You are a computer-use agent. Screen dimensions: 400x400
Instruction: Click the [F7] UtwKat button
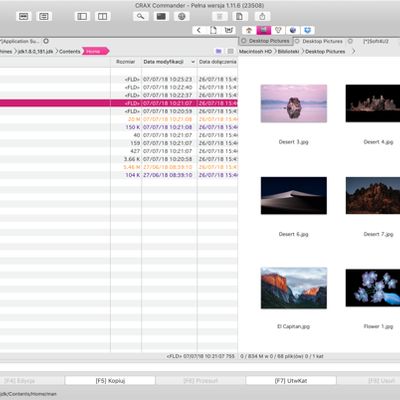(x=291, y=381)
